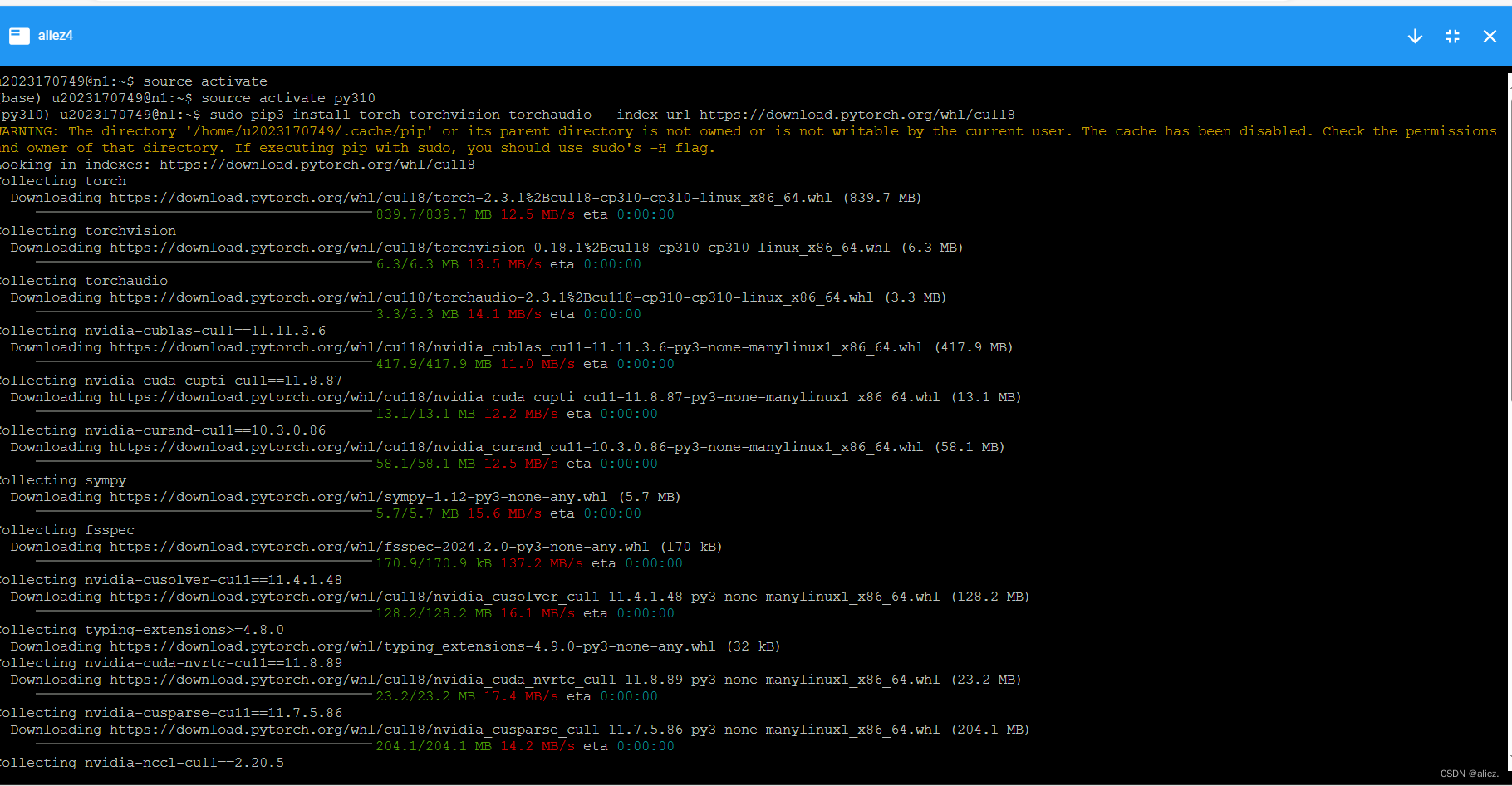Click the 'Looking in indexes' line URL
This screenshot has width=1512, height=786.
[317, 165]
